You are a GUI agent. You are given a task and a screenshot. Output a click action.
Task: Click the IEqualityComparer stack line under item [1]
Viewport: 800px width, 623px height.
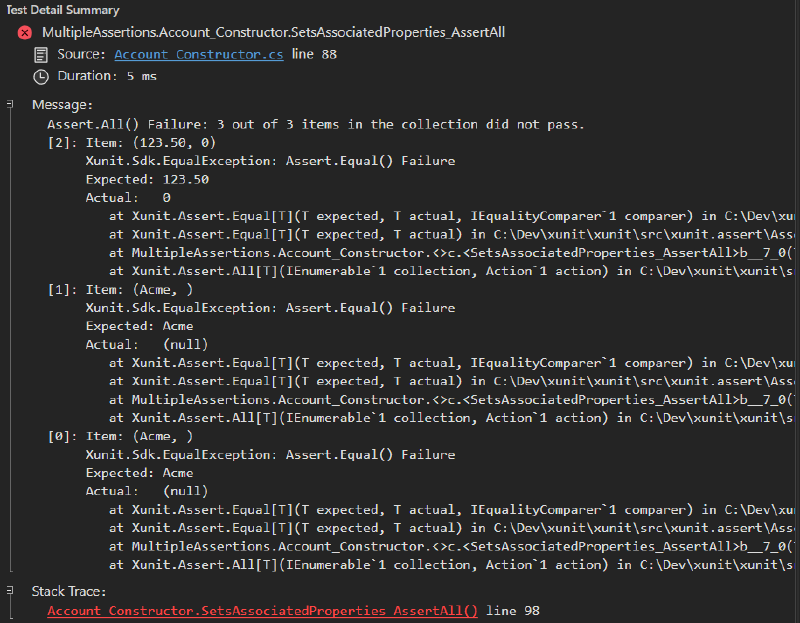451,363
